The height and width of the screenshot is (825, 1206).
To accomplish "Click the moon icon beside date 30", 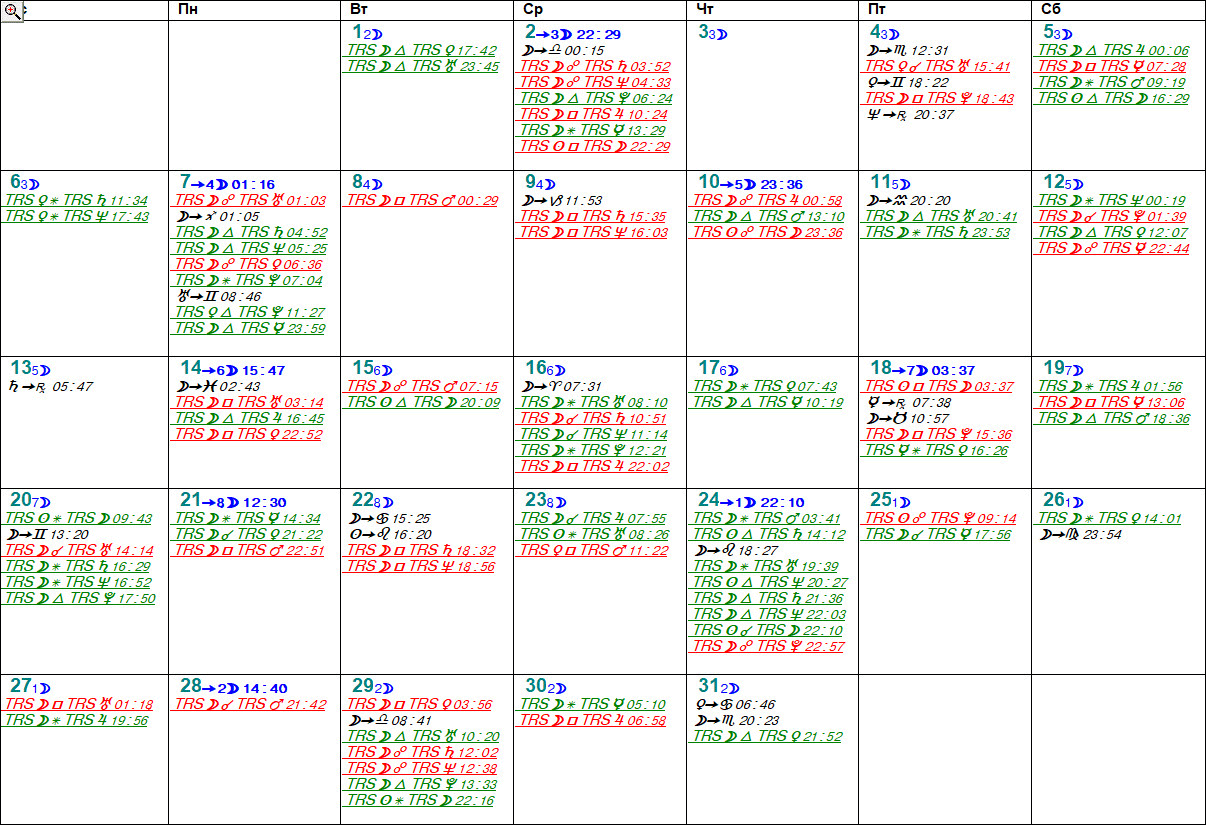I will 563,688.
